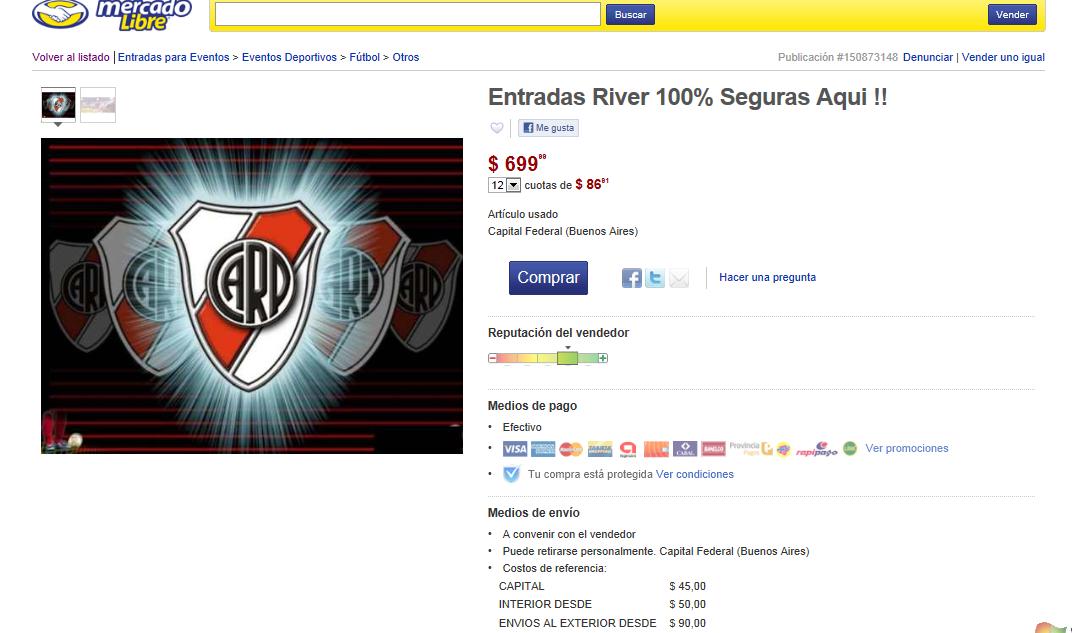This screenshot has height=633, width=1072.
Task: Open the 12 cuotas installments dropdown
Action: 505,185
